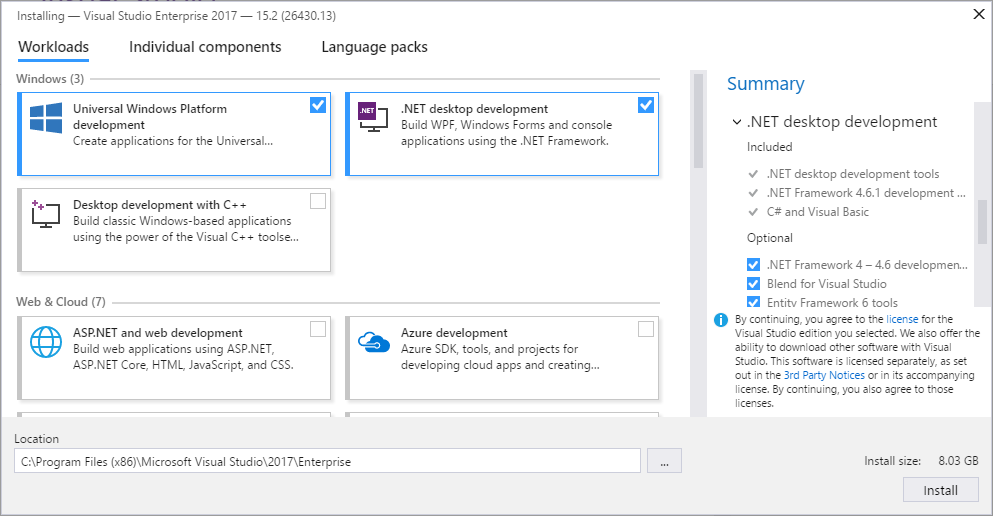Click the install Location path field
This screenshot has height=516, width=993.
(327, 461)
